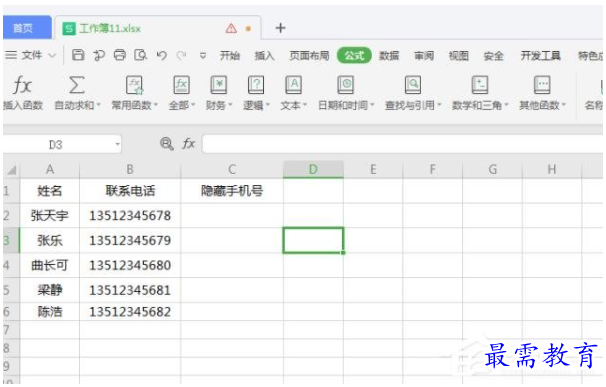Expand the 数学和三角 dropdown arrow
Viewport: 606px width, 387px height.
click(506, 105)
